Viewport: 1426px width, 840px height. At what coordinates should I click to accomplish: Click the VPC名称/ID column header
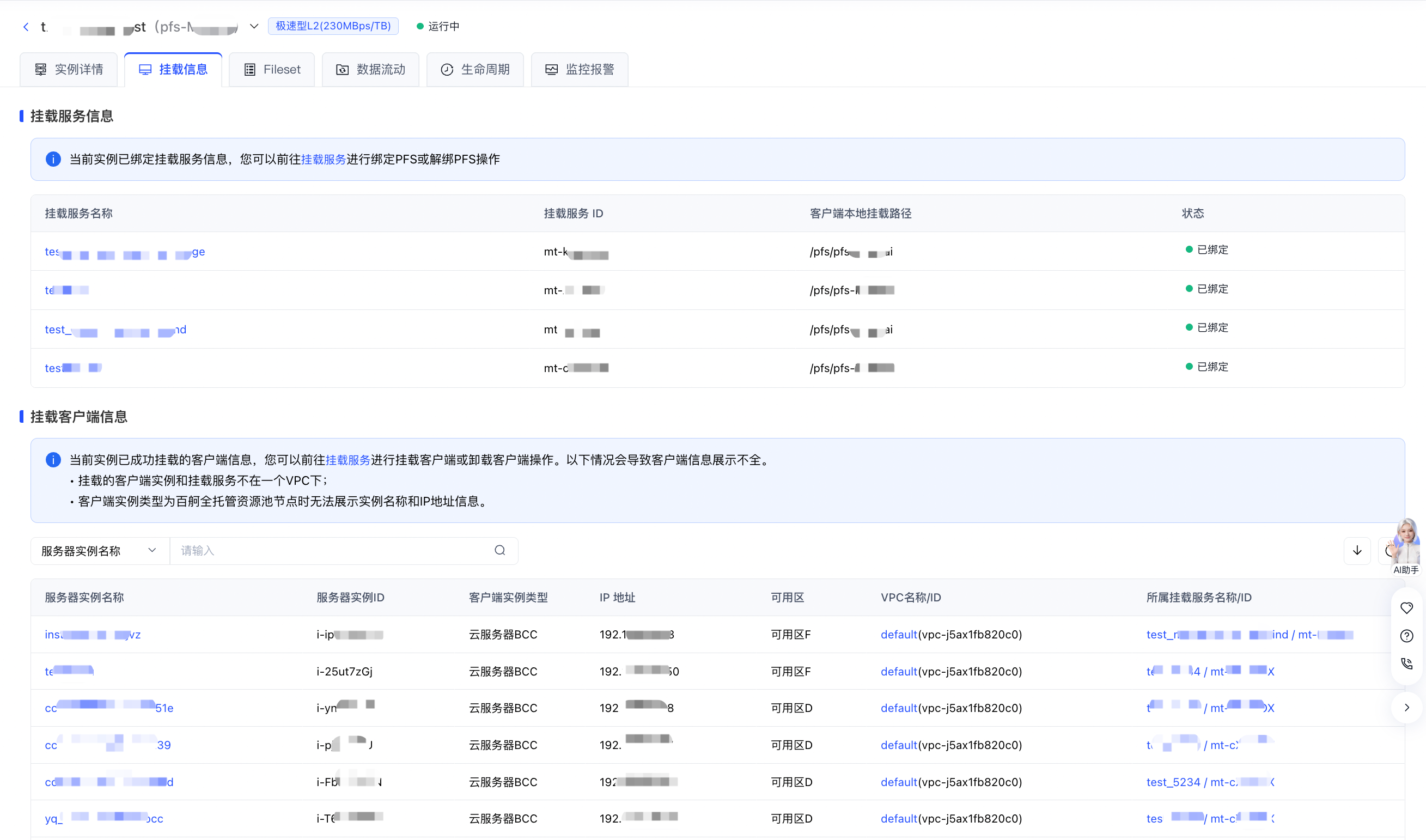coord(911,598)
